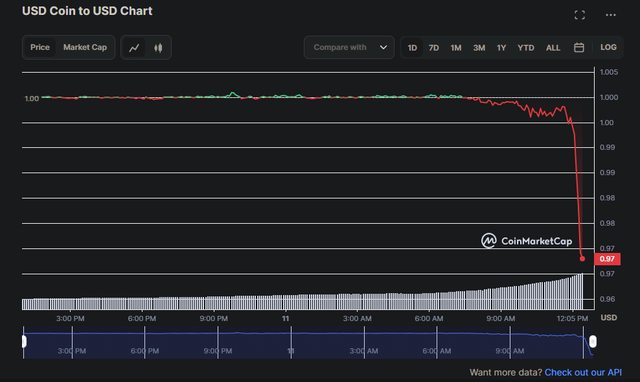Grab the right range slider handle
Viewport: 640px width, 382px height.
tap(593, 341)
